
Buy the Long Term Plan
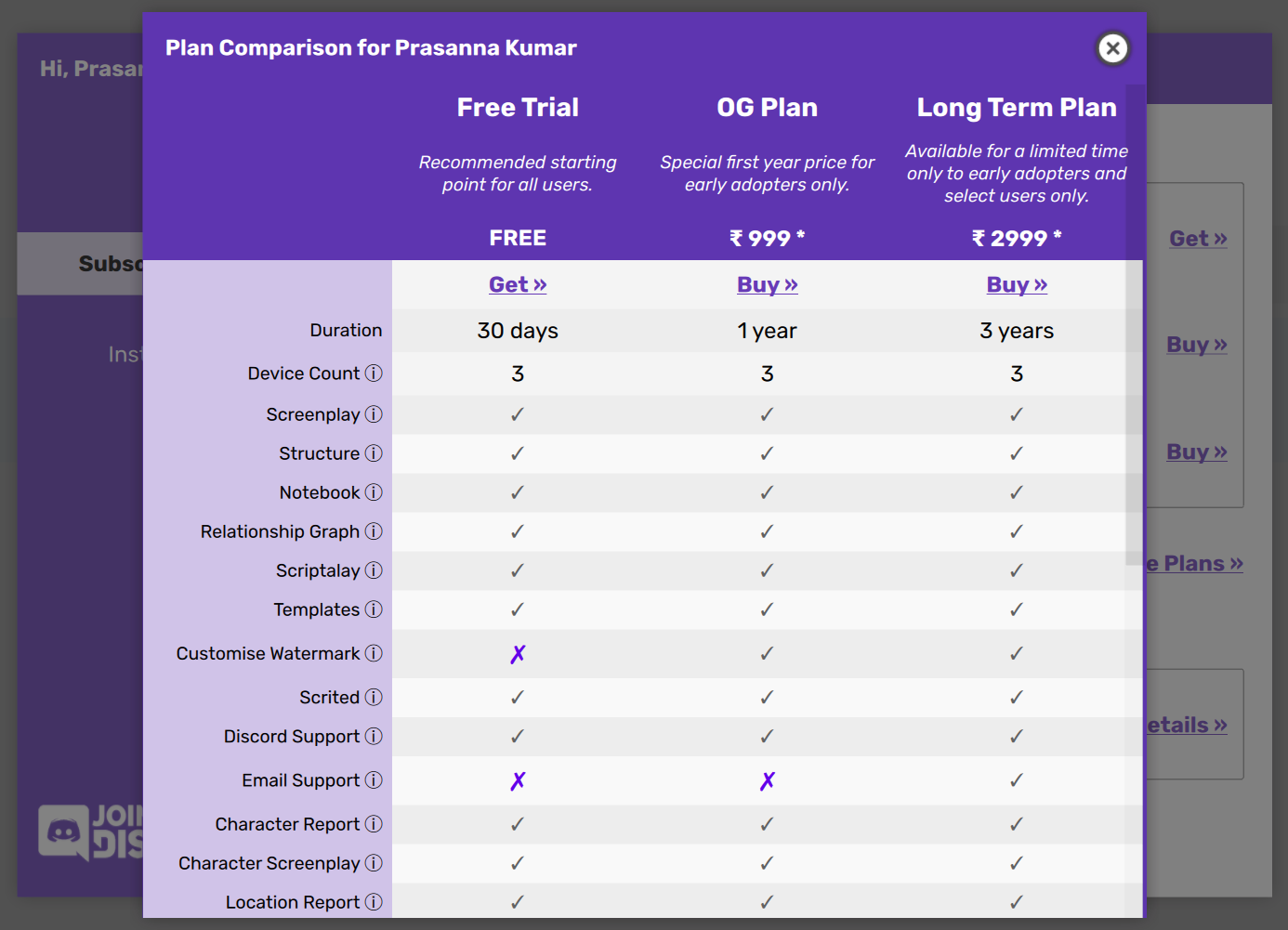[1017, 285]
